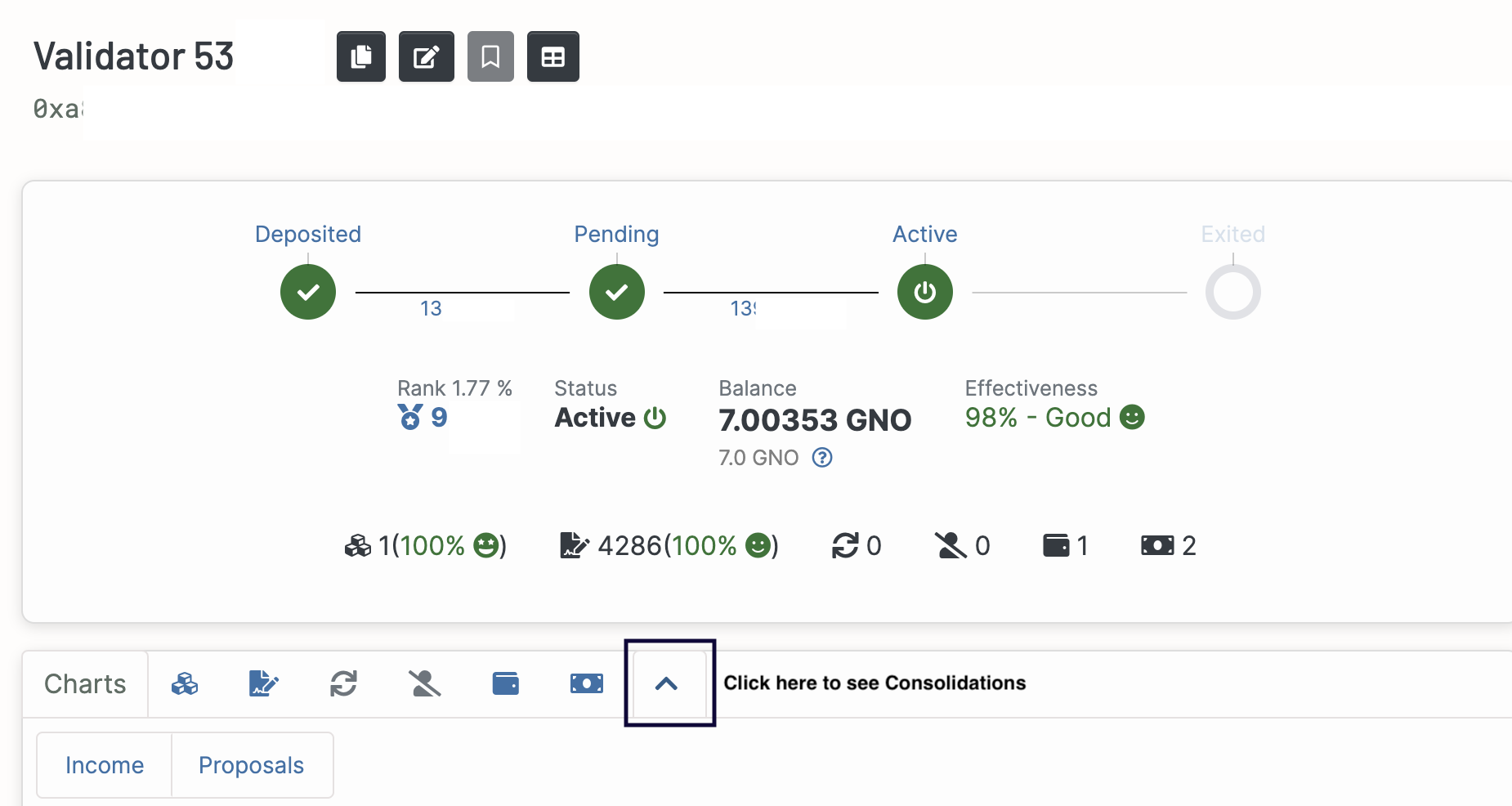Switch to the Blocks cubes tab icon

click(185, 684)
